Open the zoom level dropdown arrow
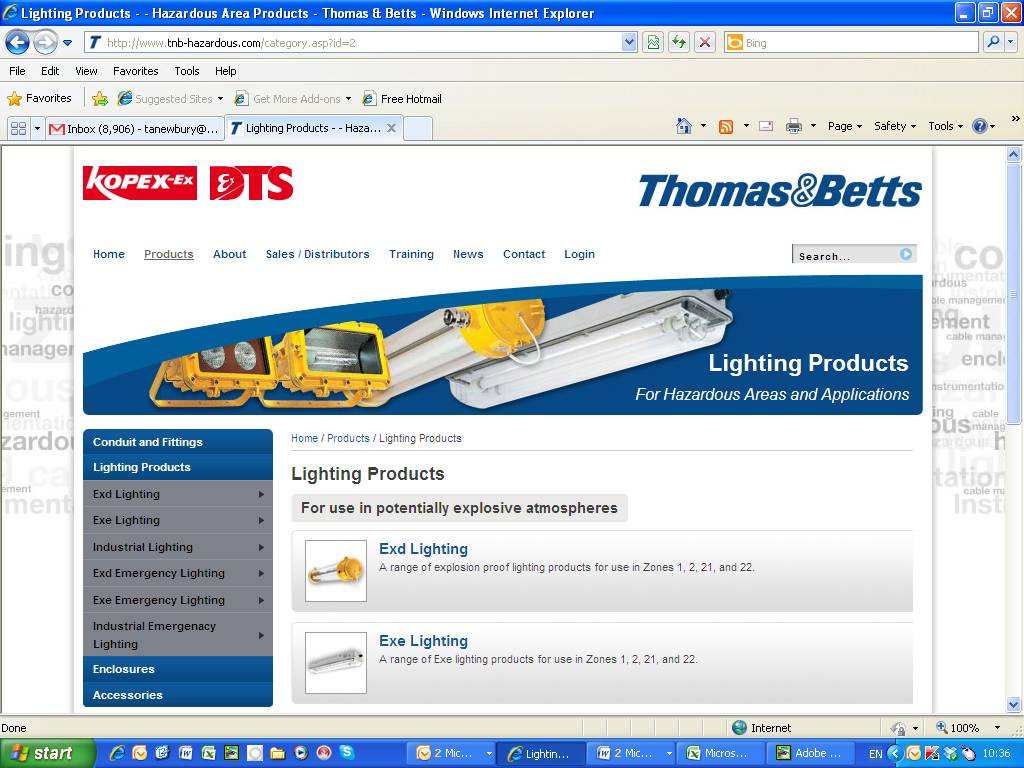The height and width of the screenshot is (768, 1024). pos(997,728)
